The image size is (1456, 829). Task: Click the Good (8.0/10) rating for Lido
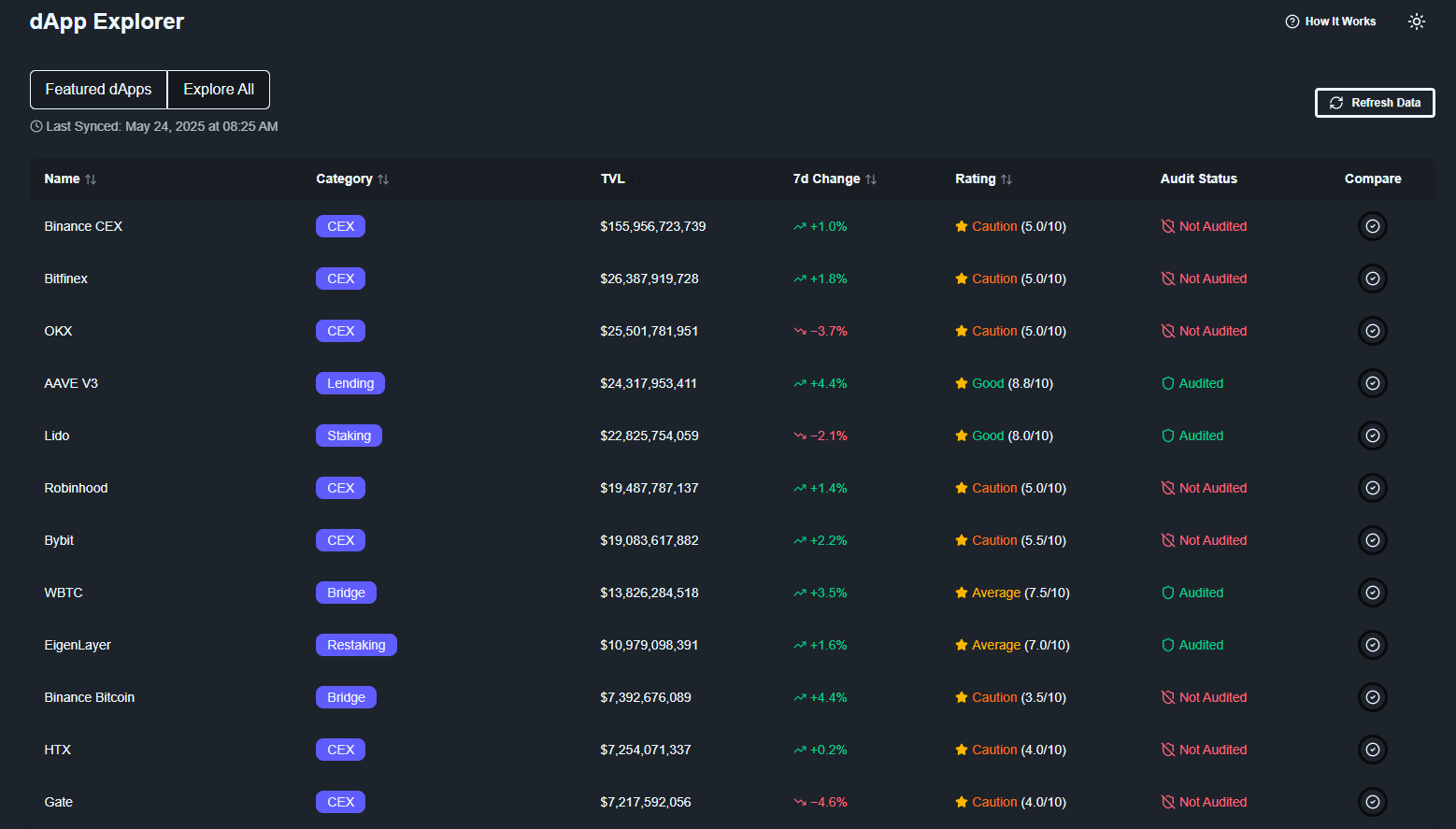click(1012, 436)
